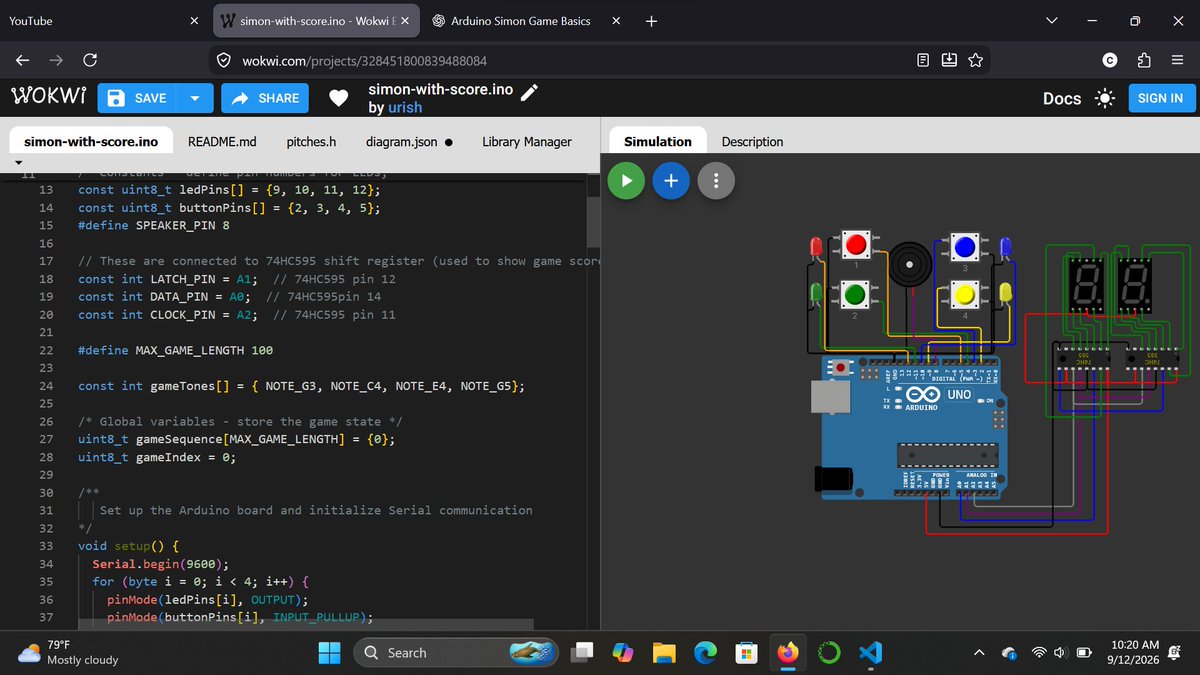The image size is (1200, 675).
Task: Open a new browser tab
Action: 651,20
